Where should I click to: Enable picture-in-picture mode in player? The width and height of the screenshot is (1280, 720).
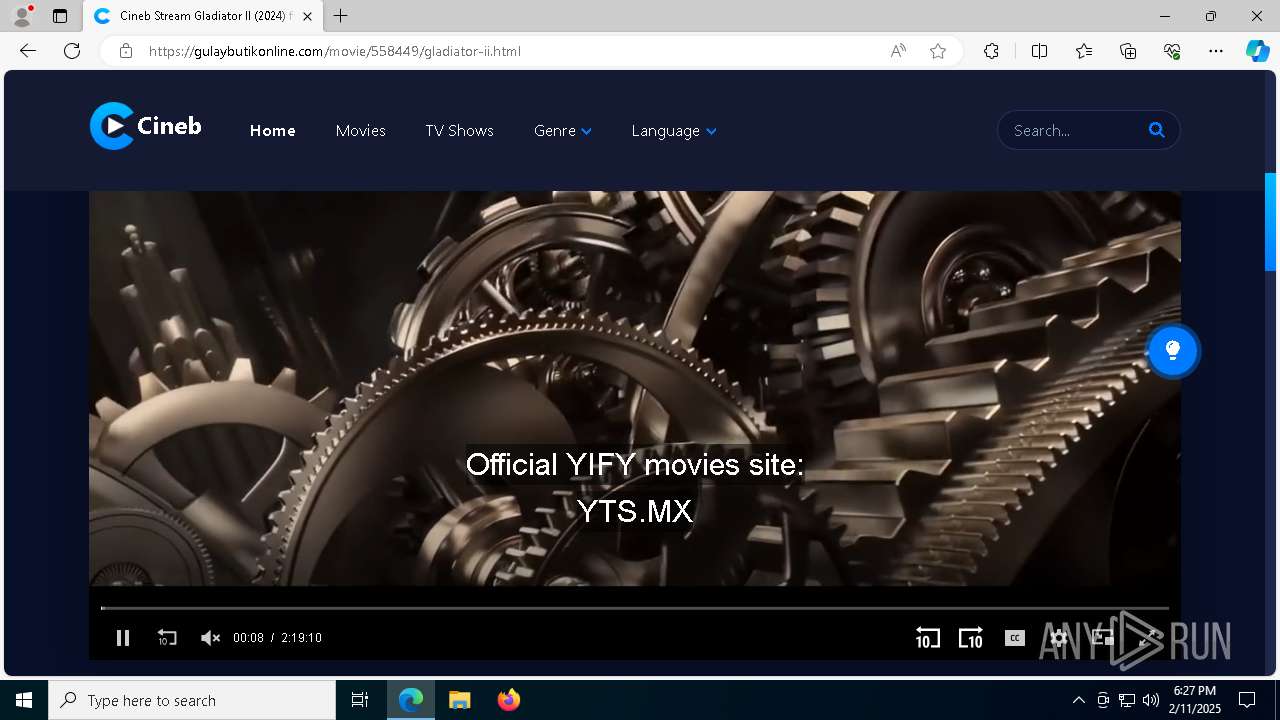click(1103, 638)
